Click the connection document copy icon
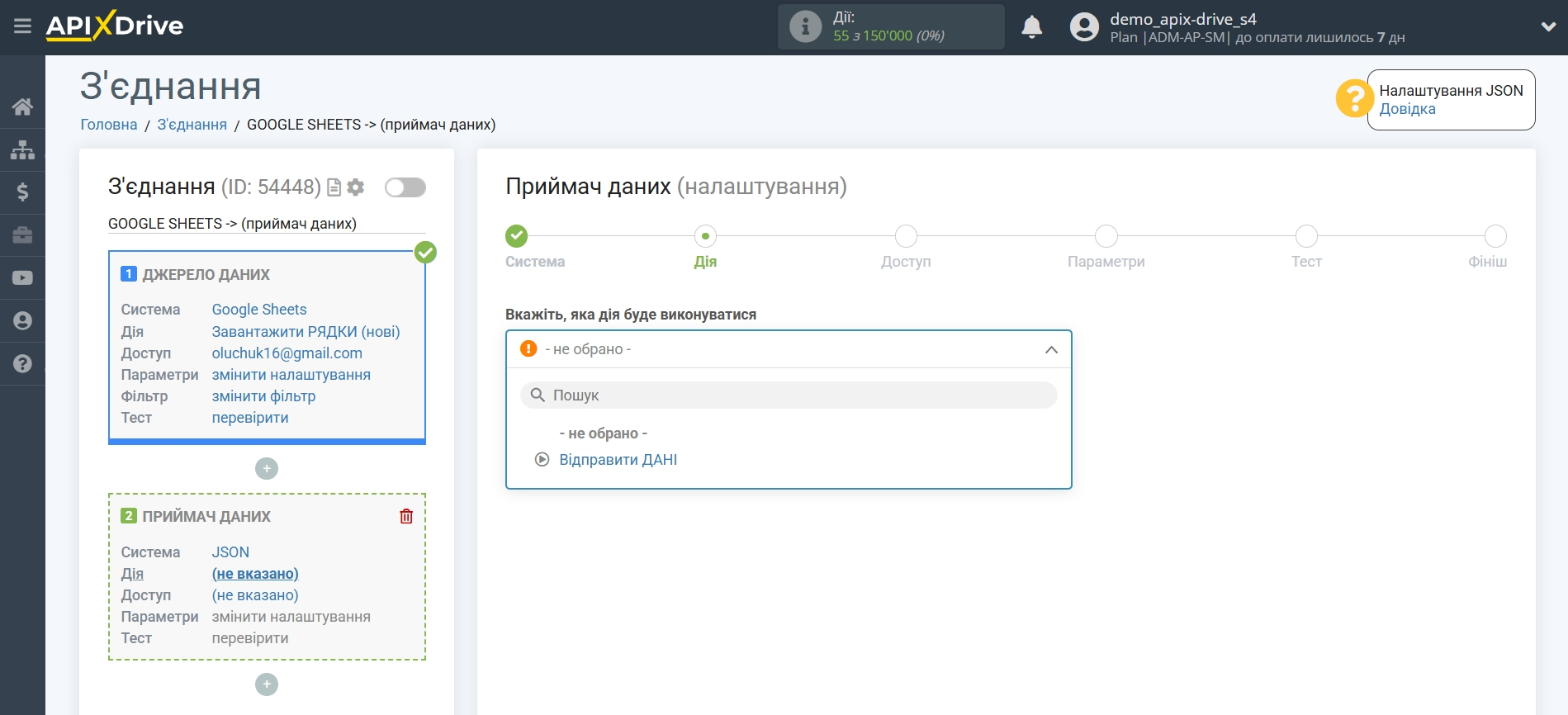The image size is (1568, 715). click(x=334, y=187)
